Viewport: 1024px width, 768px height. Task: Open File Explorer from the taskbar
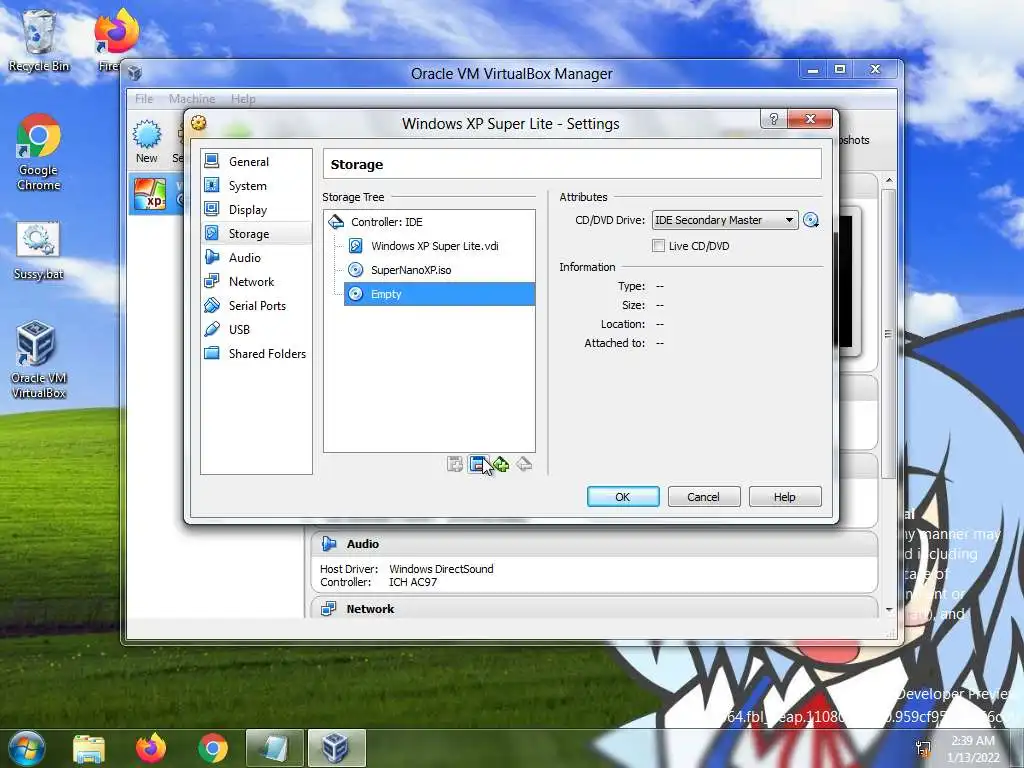click(x=89, y=748)
